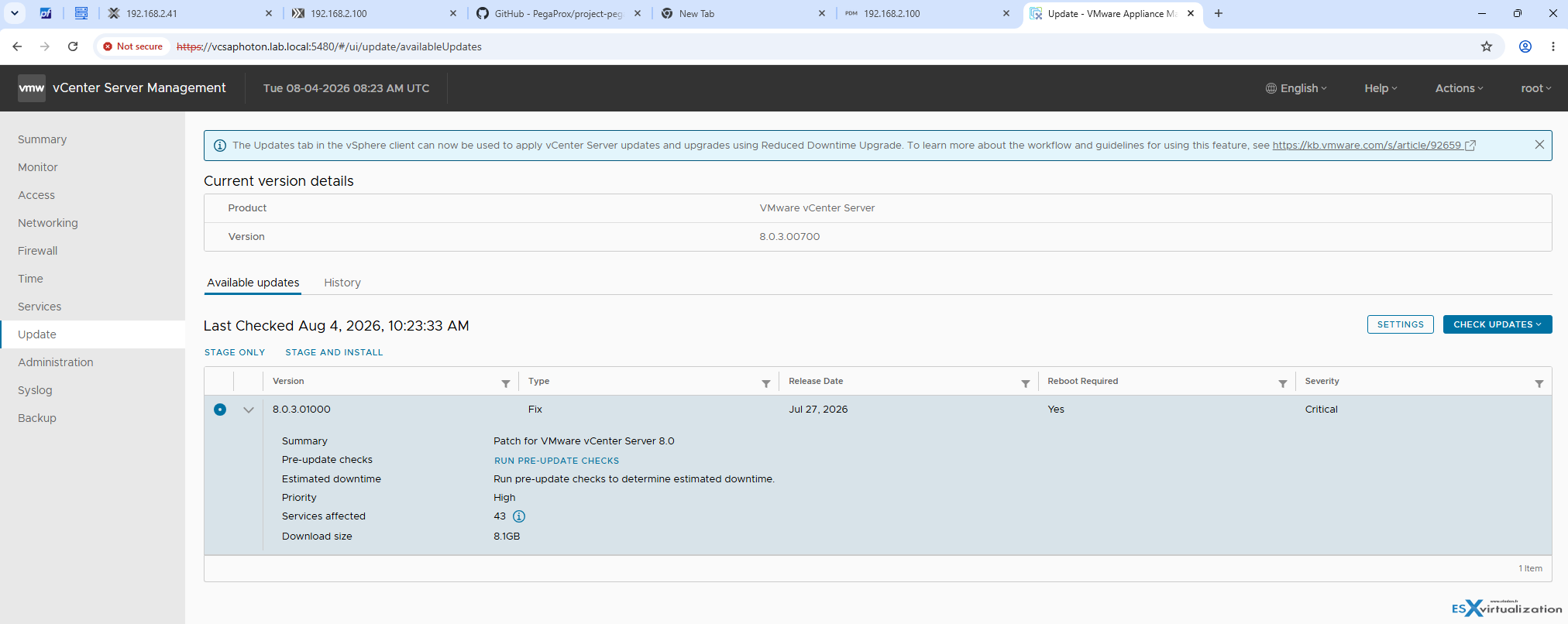Viewport: 1568px width, 624px height.
Task: Open the external link icon after KB article URL
Action: pos(1470,146)
